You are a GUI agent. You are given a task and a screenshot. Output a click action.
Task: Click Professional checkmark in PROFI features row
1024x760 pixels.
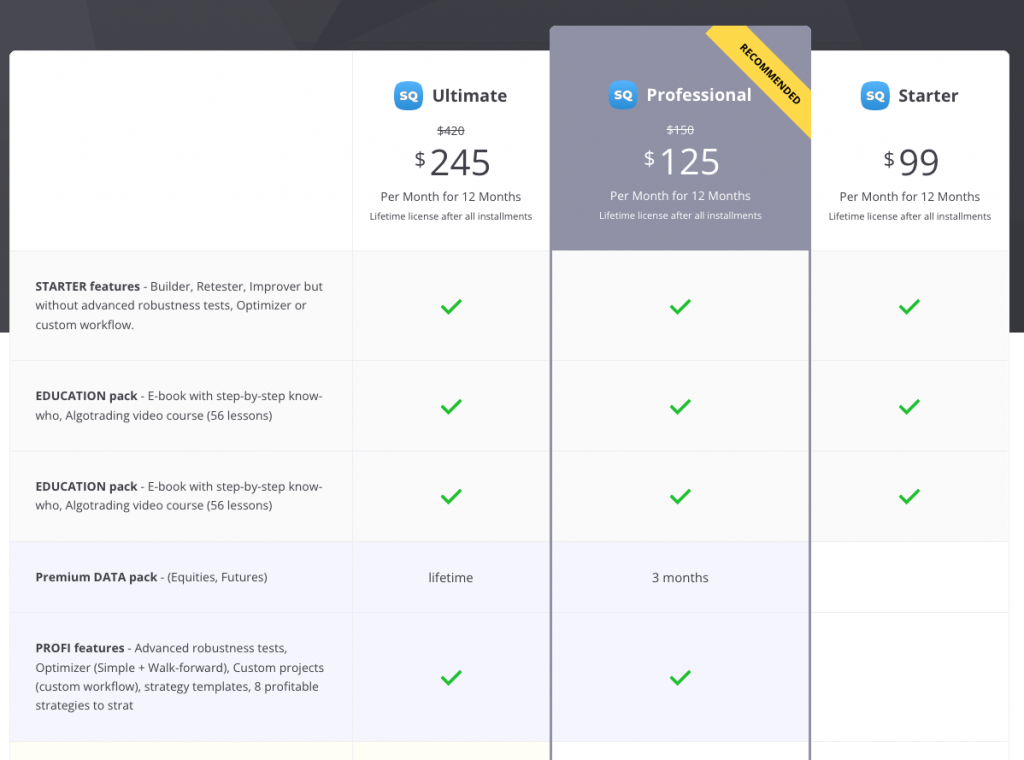coord(680,677)
